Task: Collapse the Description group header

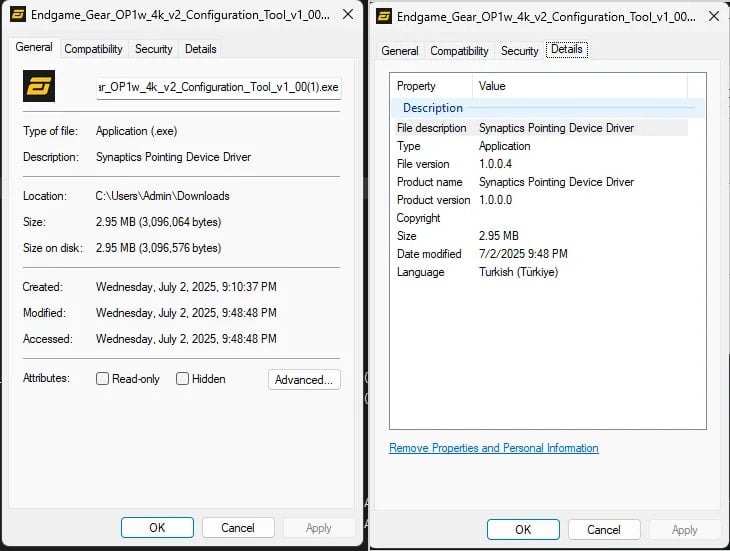Action: point(432,108)
